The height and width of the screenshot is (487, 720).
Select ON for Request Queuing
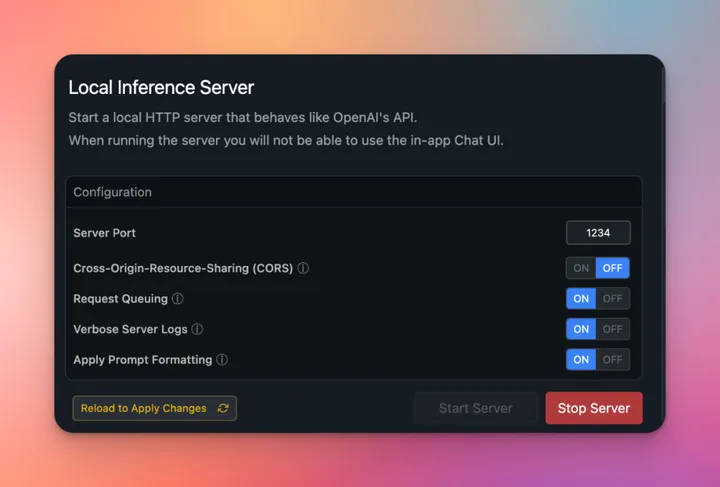click(x=581, y=299)
